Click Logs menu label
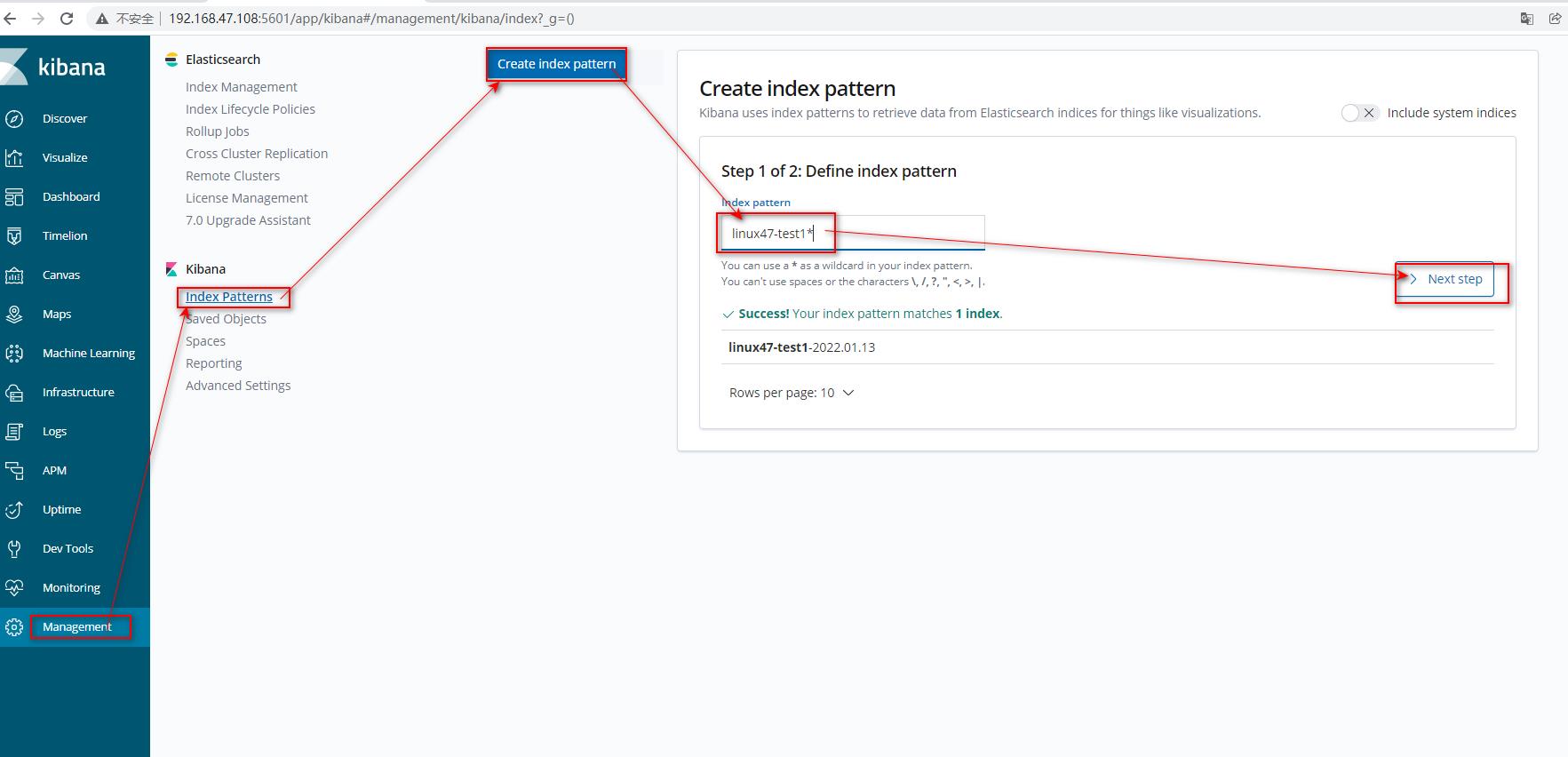 [x=54, y=432]
